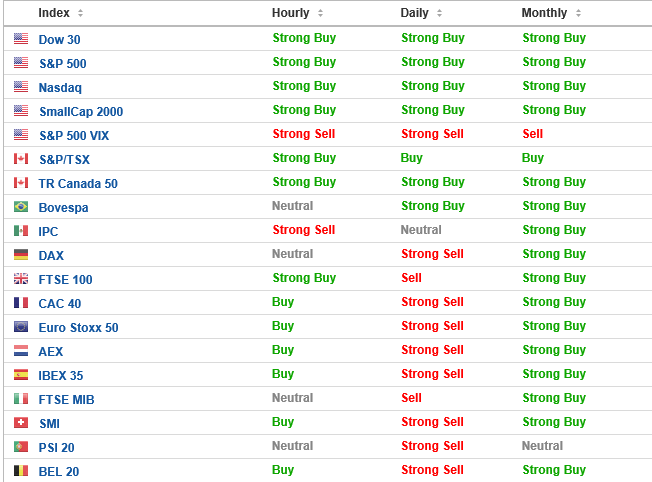Open the FTSE MIB index link
The height and width of the screenshot is (482, 652).
click(66, 400)
